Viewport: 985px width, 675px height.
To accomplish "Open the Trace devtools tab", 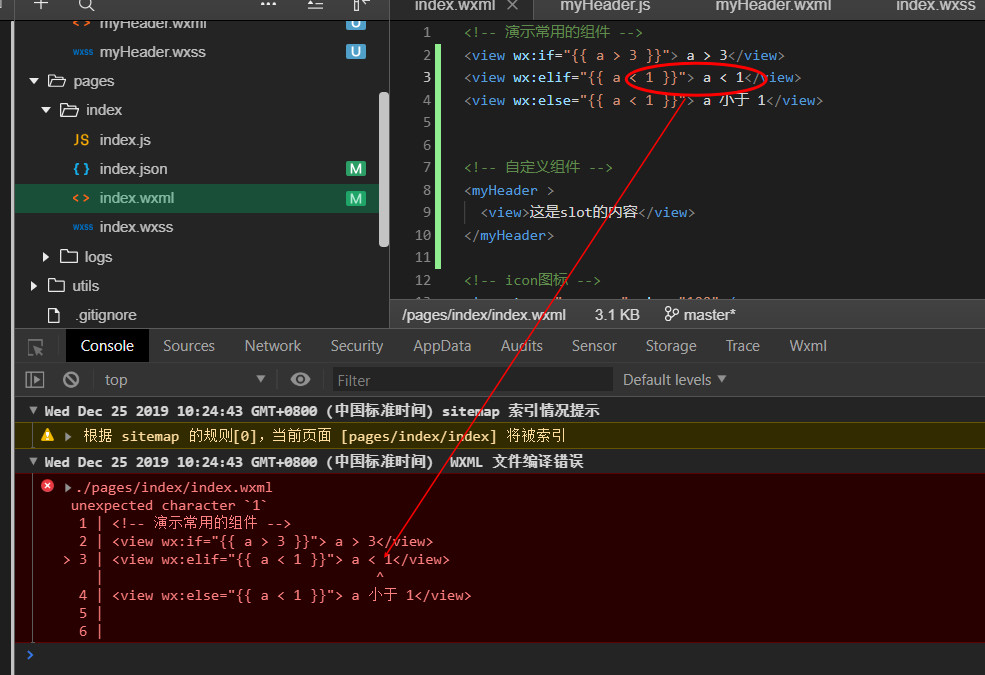I will 743,346.
